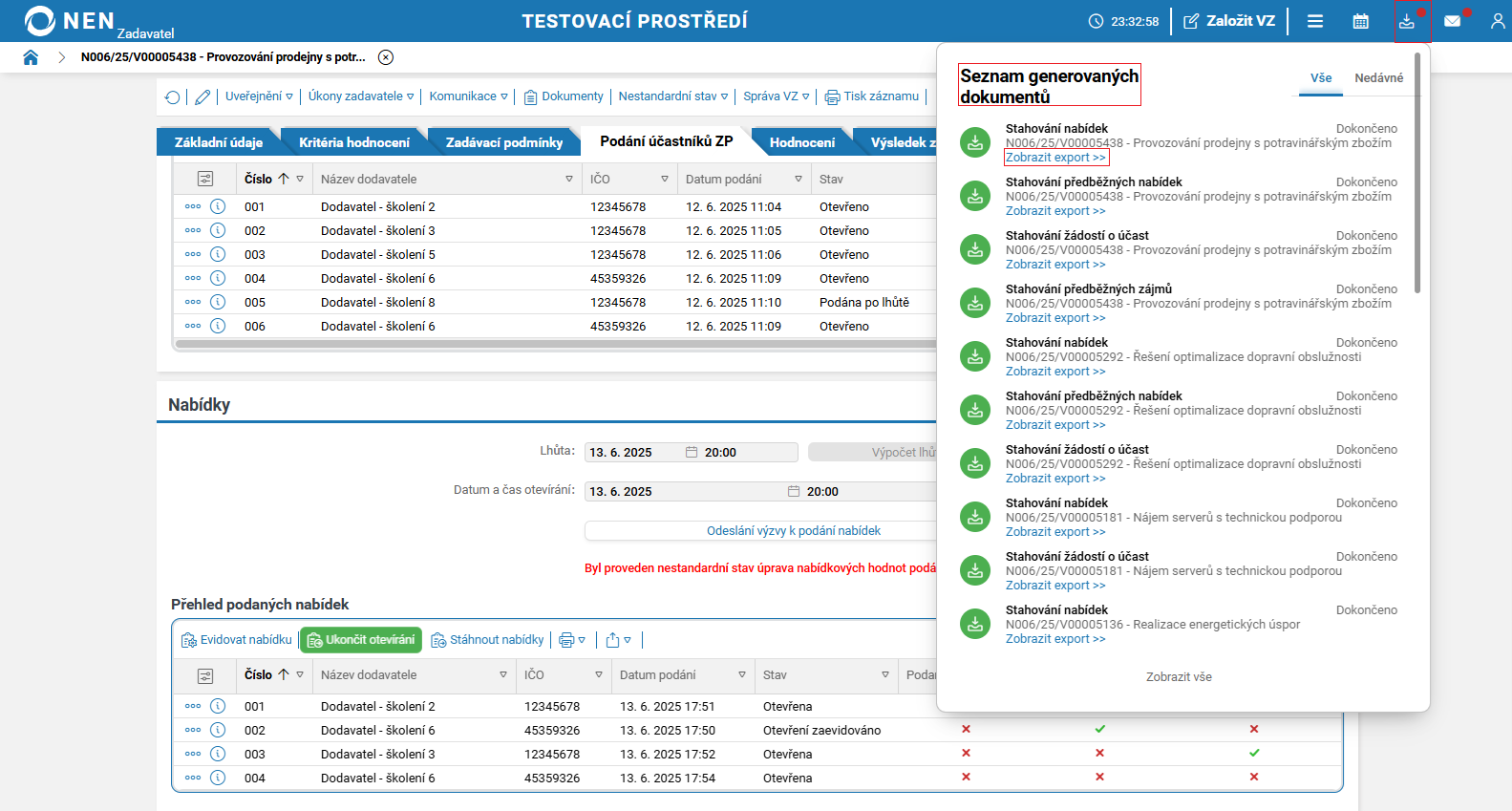
Task: Click the pencil edit icon
Action: pyautogui.click(x=202, y=96)
